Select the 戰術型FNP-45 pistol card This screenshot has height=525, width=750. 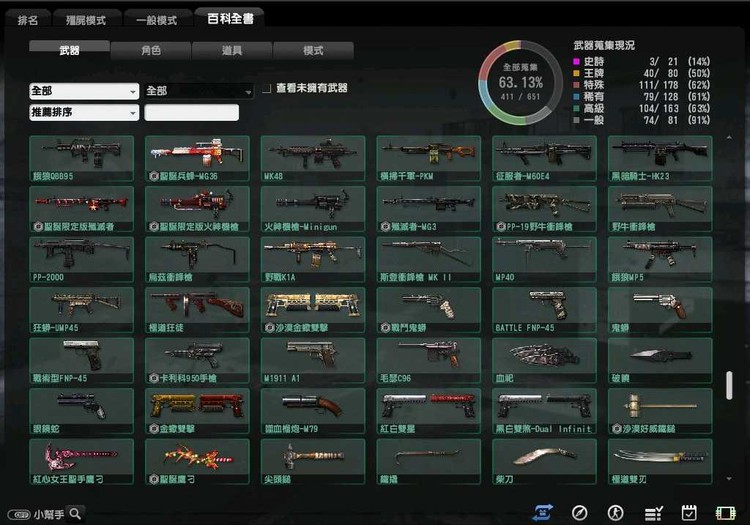click(81, 361)
